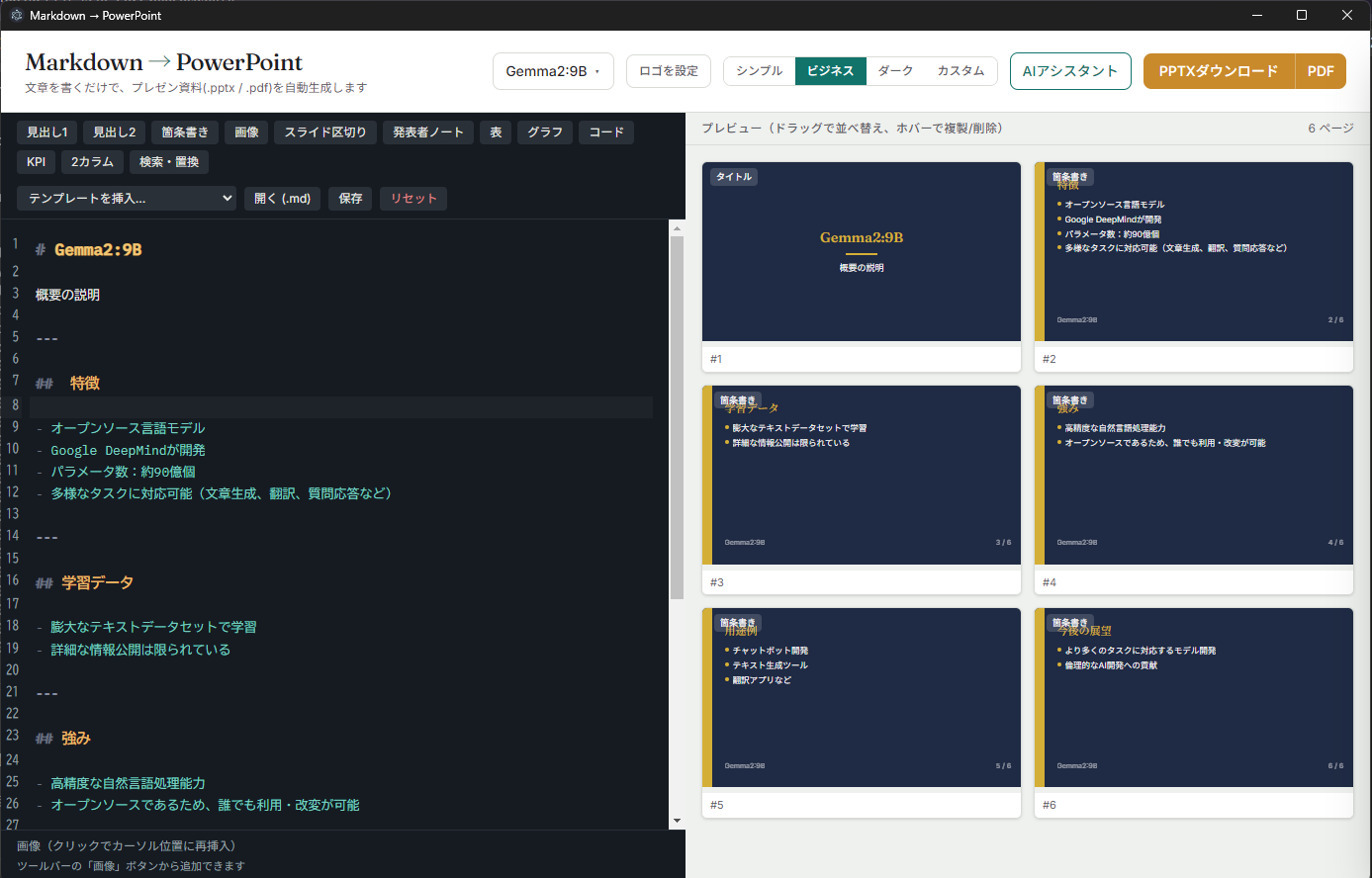Insert a スライド区切り slide break
The height and width of the screenshot is (878, 1372).
(325, 132)
